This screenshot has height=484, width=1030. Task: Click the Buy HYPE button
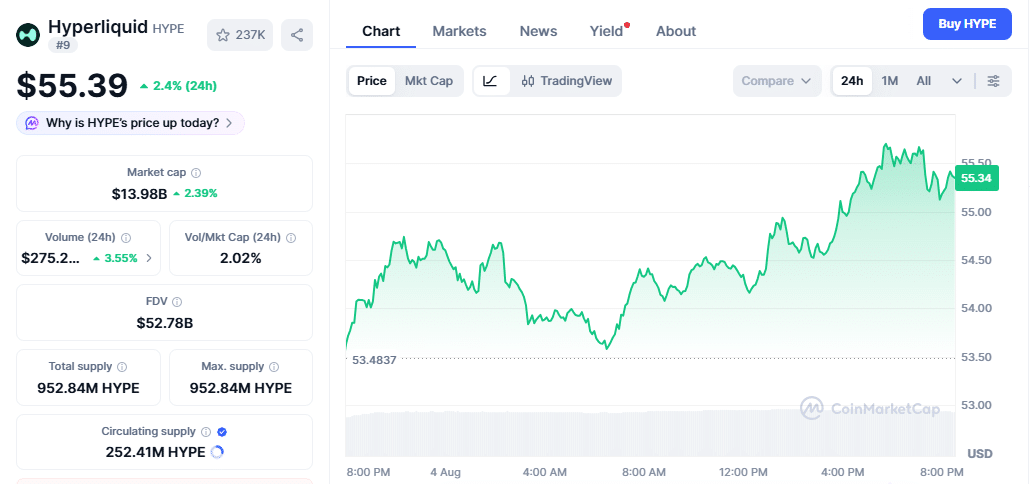coord(967,24)
